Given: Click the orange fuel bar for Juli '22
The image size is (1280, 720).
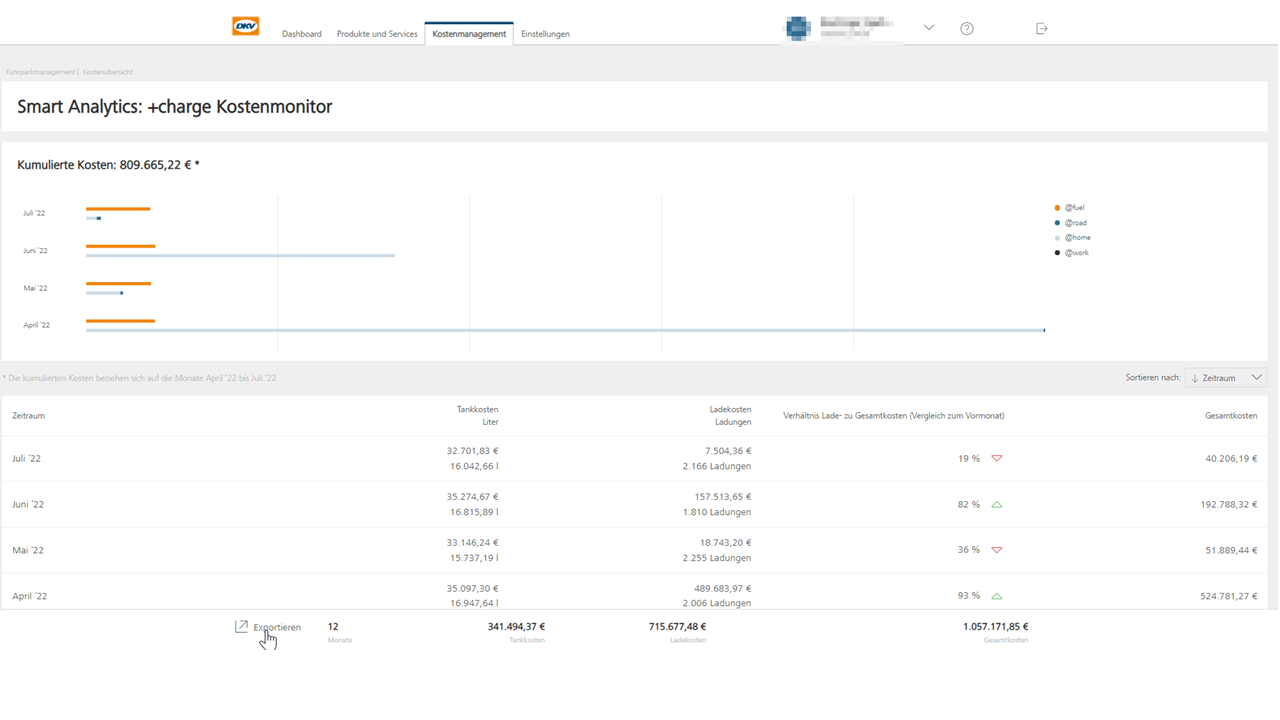Looking at the screenshot, I should click(x=118, y=209).
